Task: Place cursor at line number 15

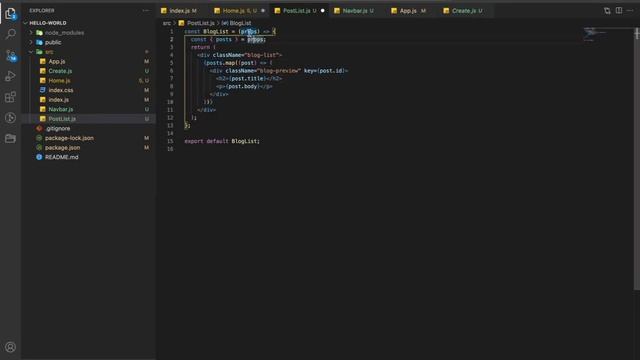Action: 170,141
